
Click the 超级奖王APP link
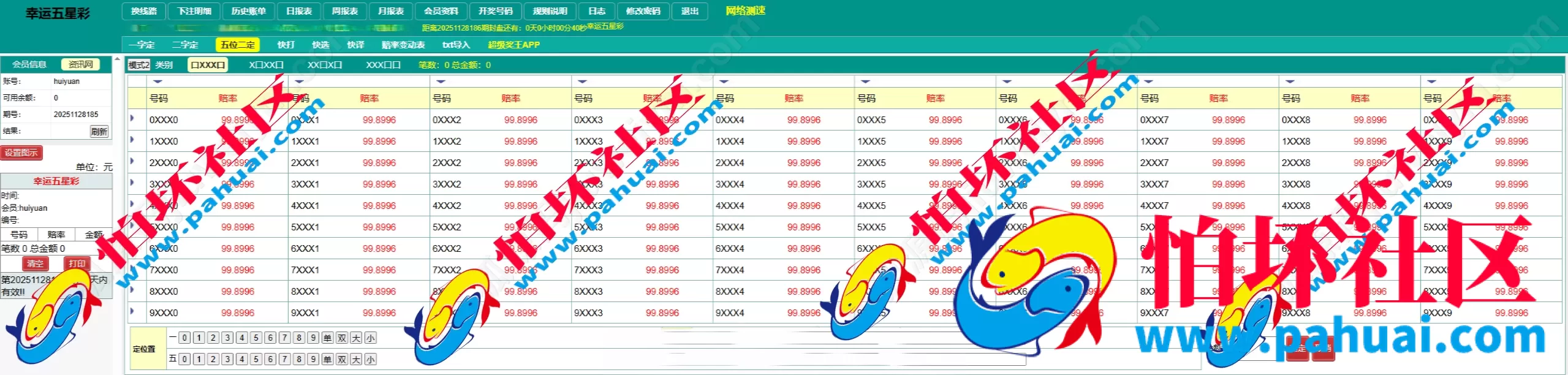[513, 45]
